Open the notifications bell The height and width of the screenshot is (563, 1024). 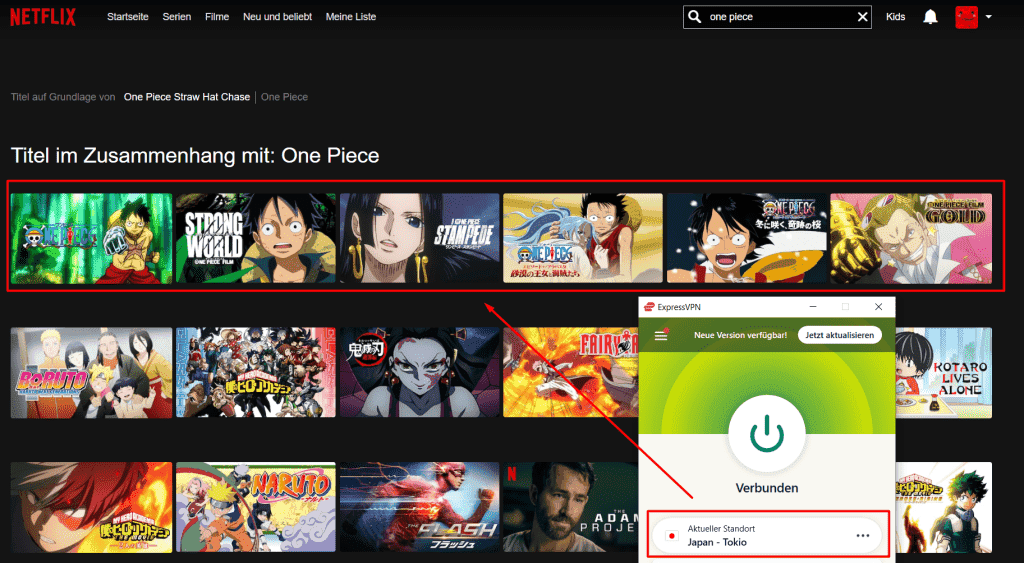pos(930,17)
